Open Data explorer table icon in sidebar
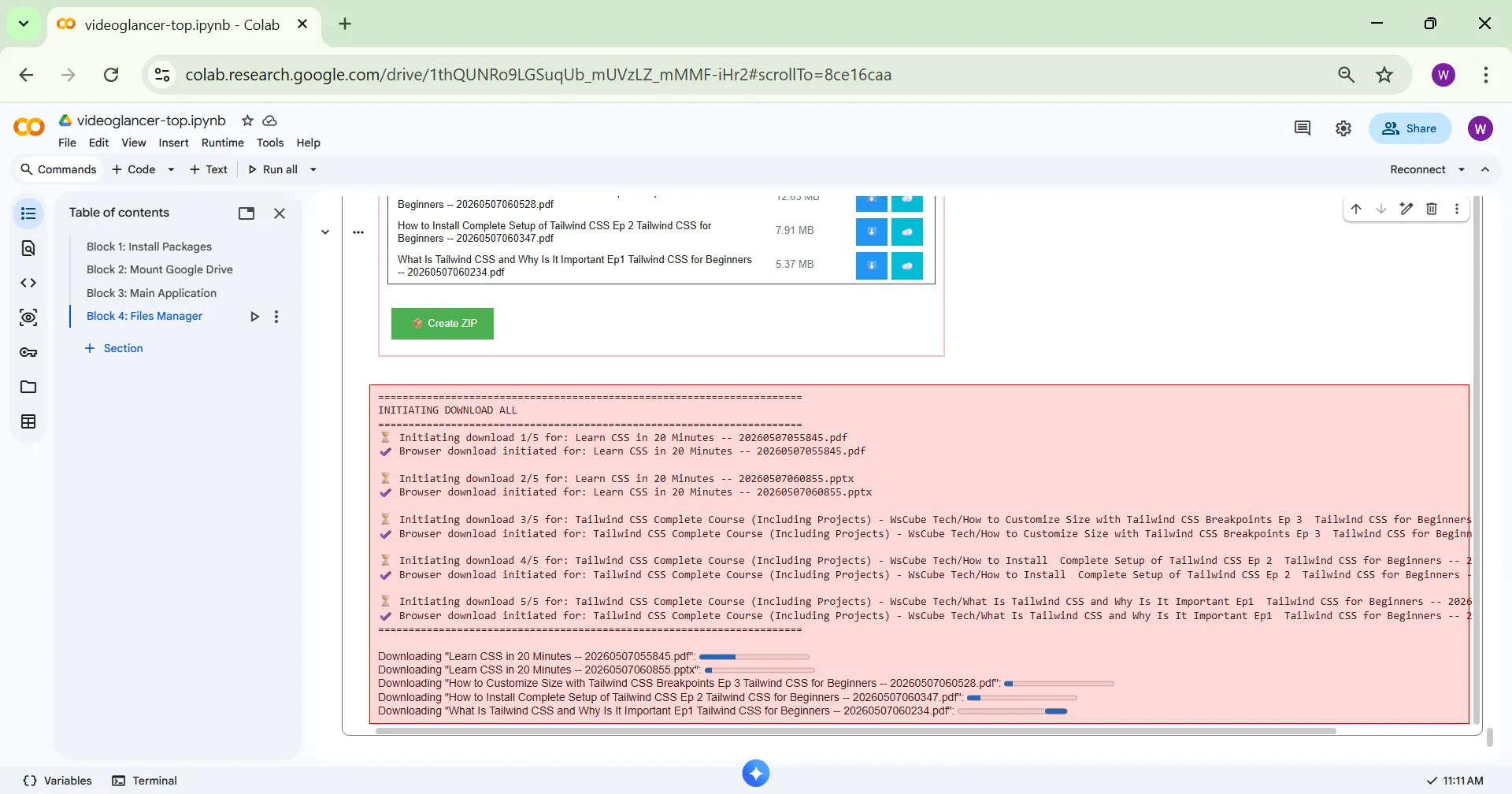1512x794 pixels. click(x=28, y=421)
